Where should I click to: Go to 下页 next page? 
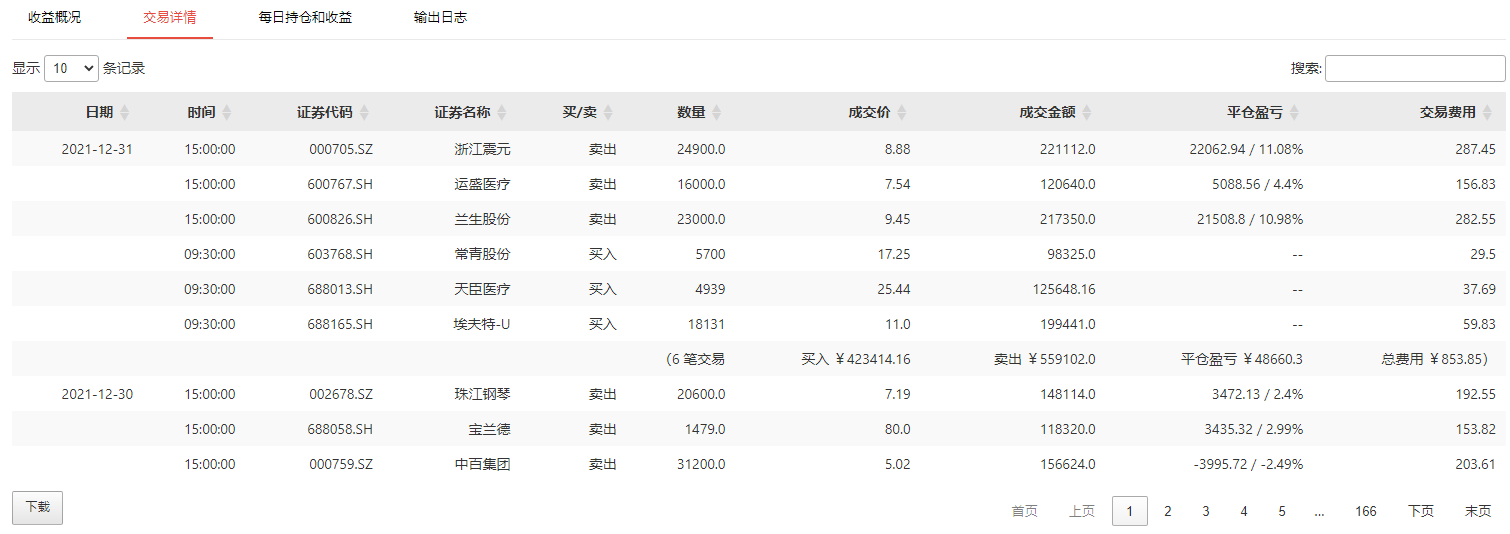(x=1420, y=511)
